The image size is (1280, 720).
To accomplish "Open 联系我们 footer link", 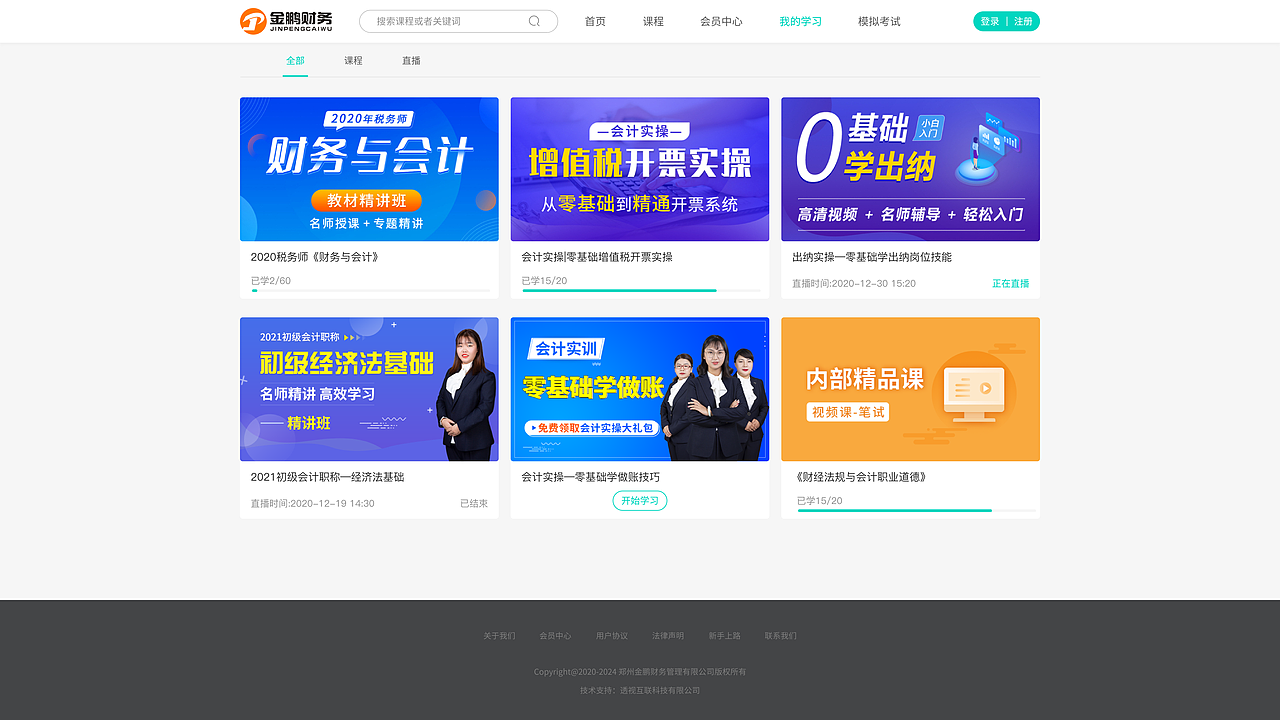I will [781, 635].
